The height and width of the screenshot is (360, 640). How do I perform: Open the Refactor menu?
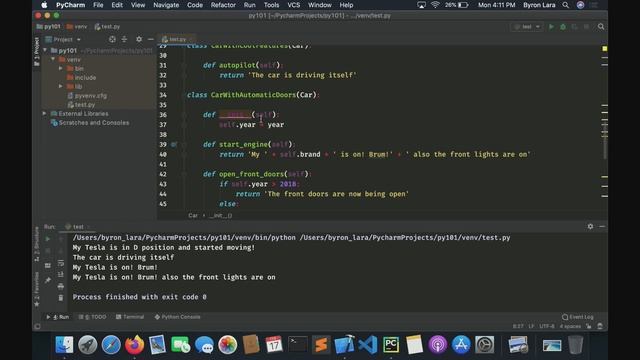(x=223, y=5)
